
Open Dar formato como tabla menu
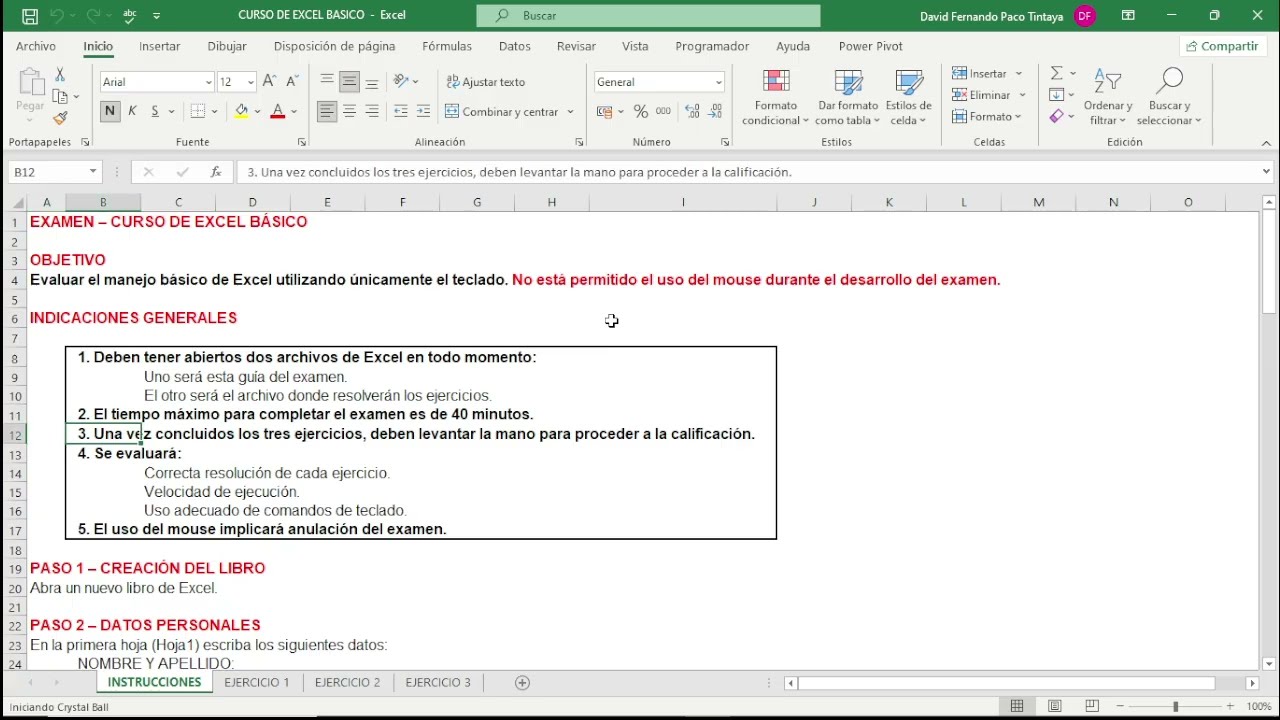click(x=847, y=98)
